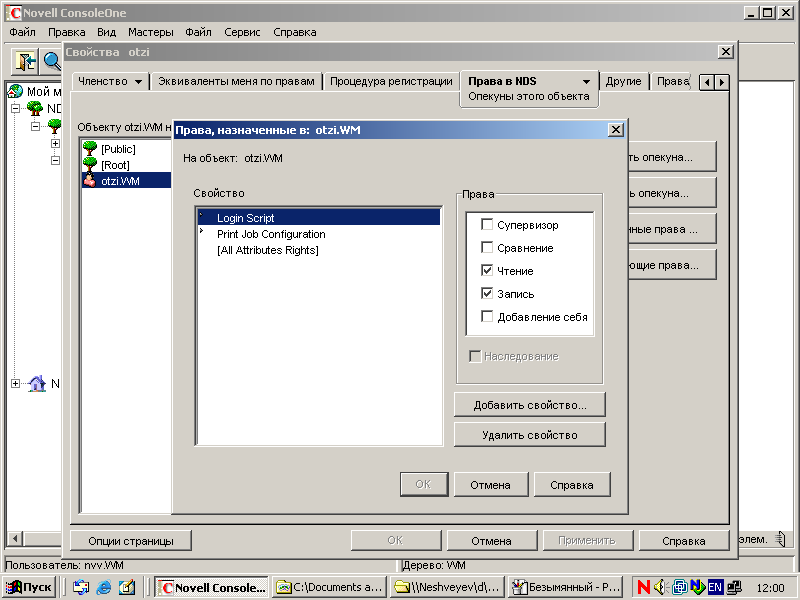Click Опции страницы button
This screenshot has width=800, height=600.
pyautogui.click(x=131, y=541)
